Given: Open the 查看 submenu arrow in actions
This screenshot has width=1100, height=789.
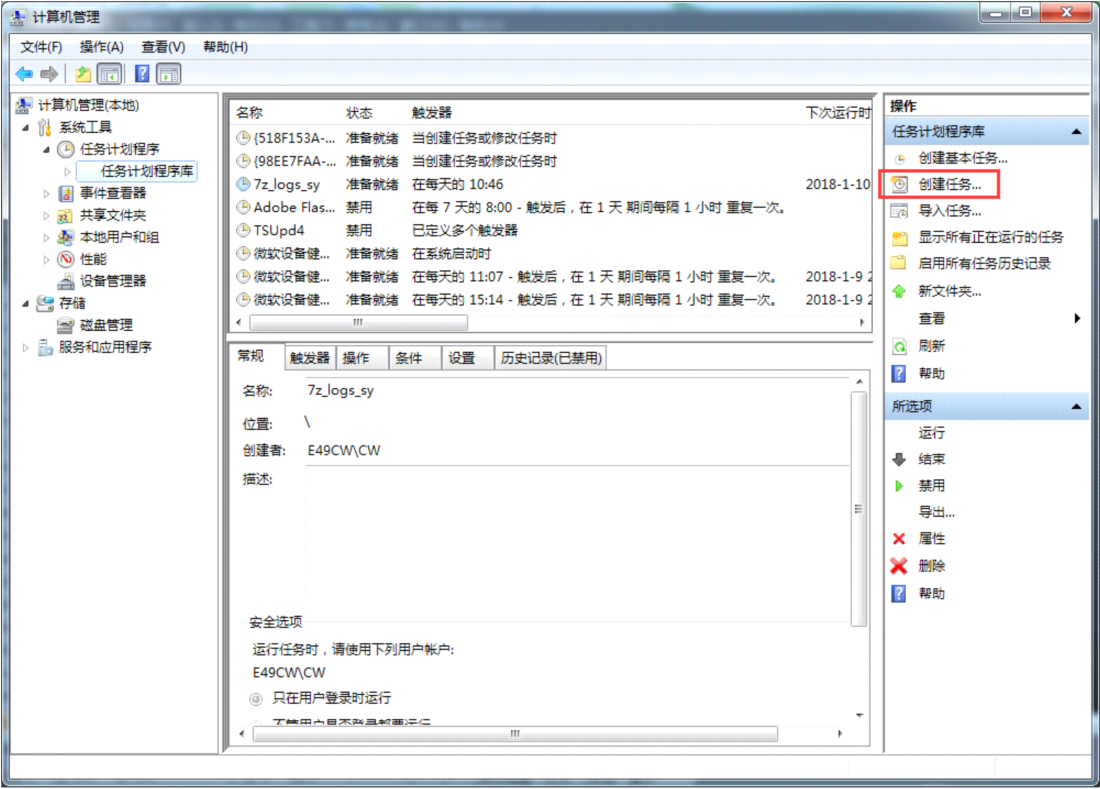Looking at the screenshot, I should (x=1077, y=318).
